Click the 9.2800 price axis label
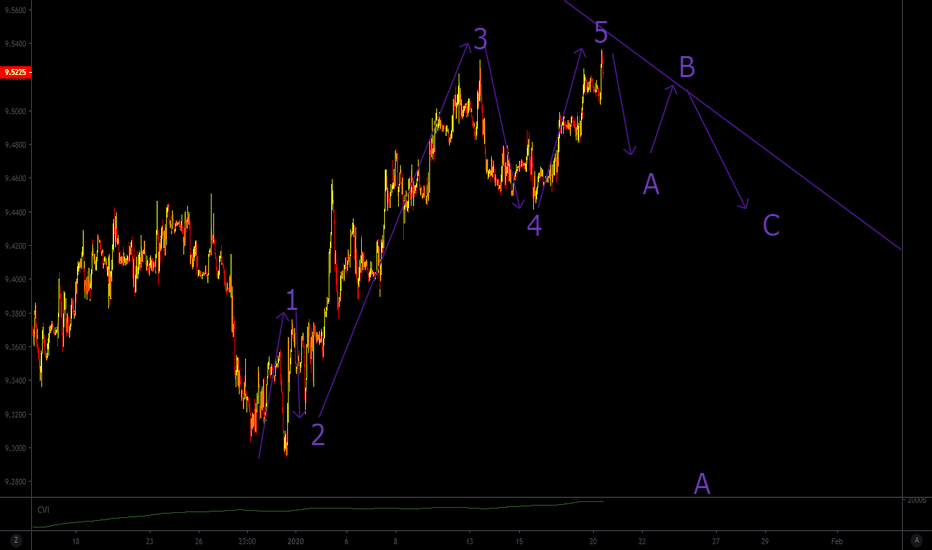 pyautogui.click(x=15, y=482)
